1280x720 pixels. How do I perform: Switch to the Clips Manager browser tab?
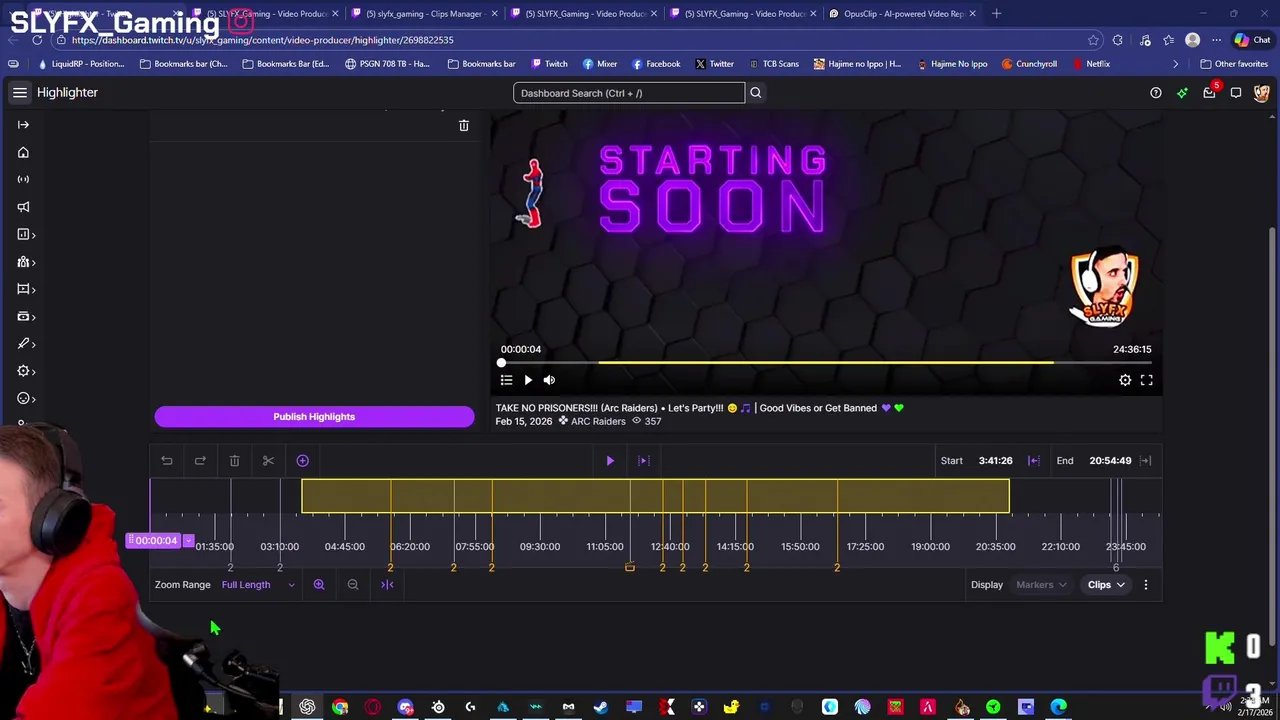[x=423, y=14]
